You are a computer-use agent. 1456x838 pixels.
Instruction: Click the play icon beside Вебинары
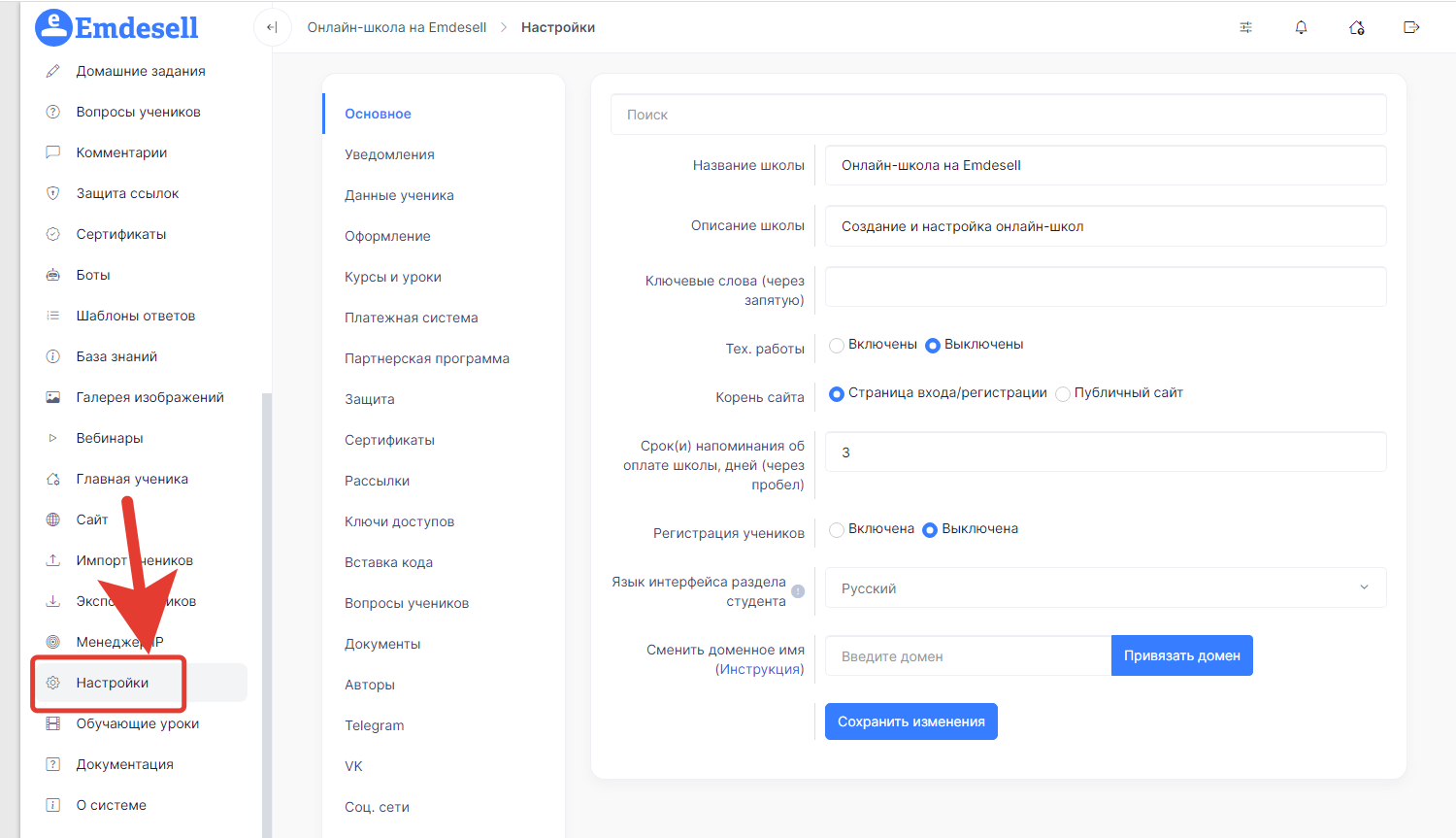point(53,438)
